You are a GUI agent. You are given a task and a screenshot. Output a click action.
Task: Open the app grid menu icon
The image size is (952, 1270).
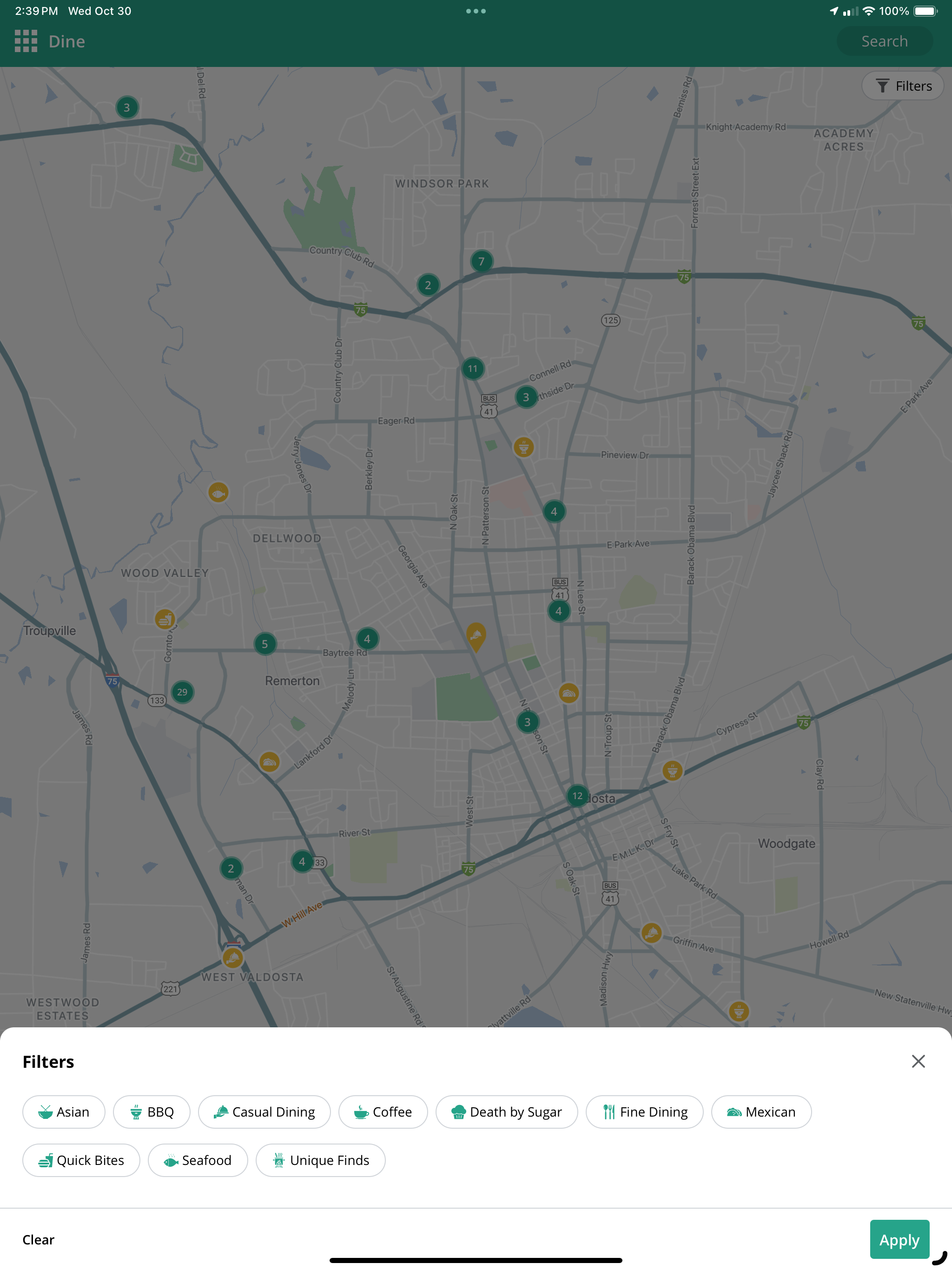pos(26,41)
